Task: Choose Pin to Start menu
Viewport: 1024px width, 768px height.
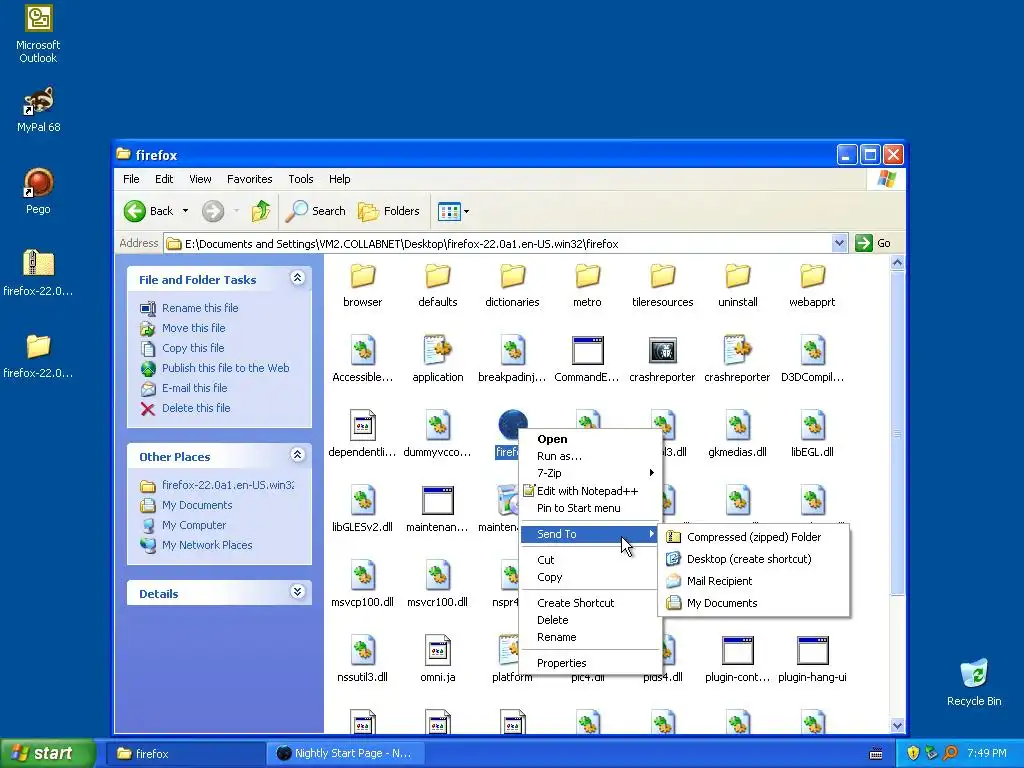Action: coord(590,508)
